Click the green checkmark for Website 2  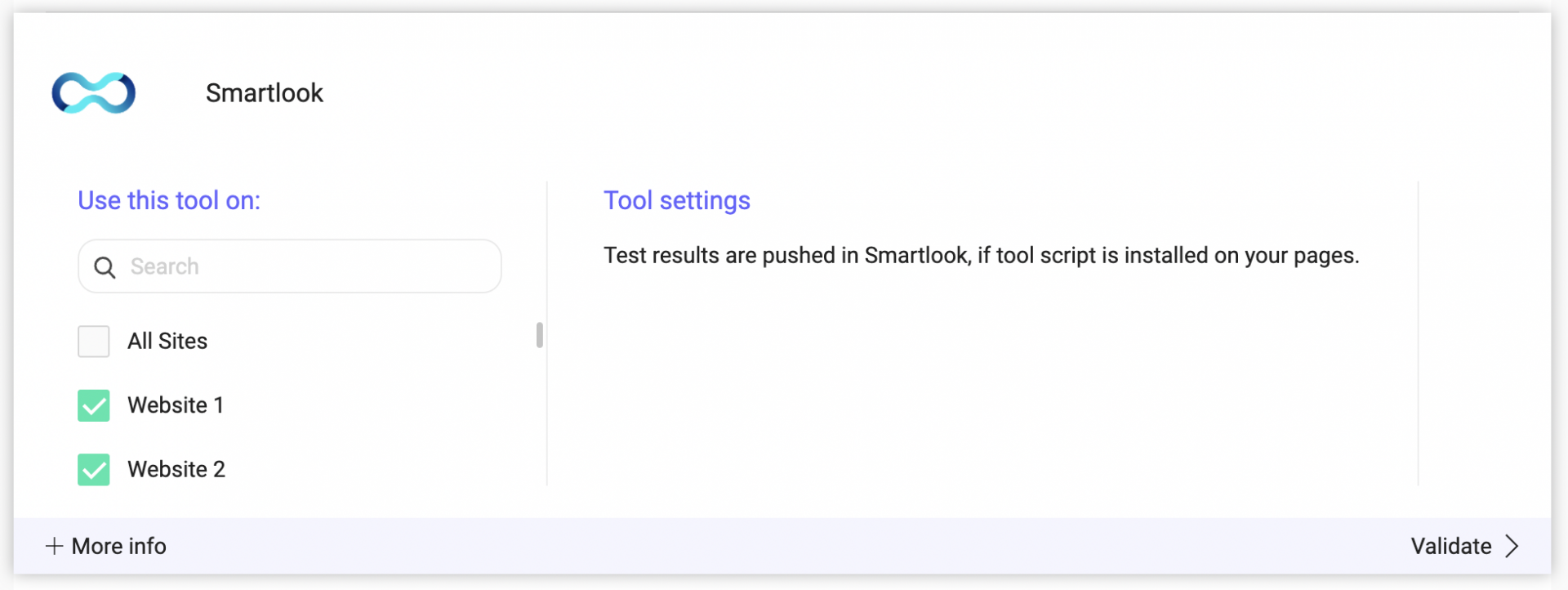click(94, 470)
